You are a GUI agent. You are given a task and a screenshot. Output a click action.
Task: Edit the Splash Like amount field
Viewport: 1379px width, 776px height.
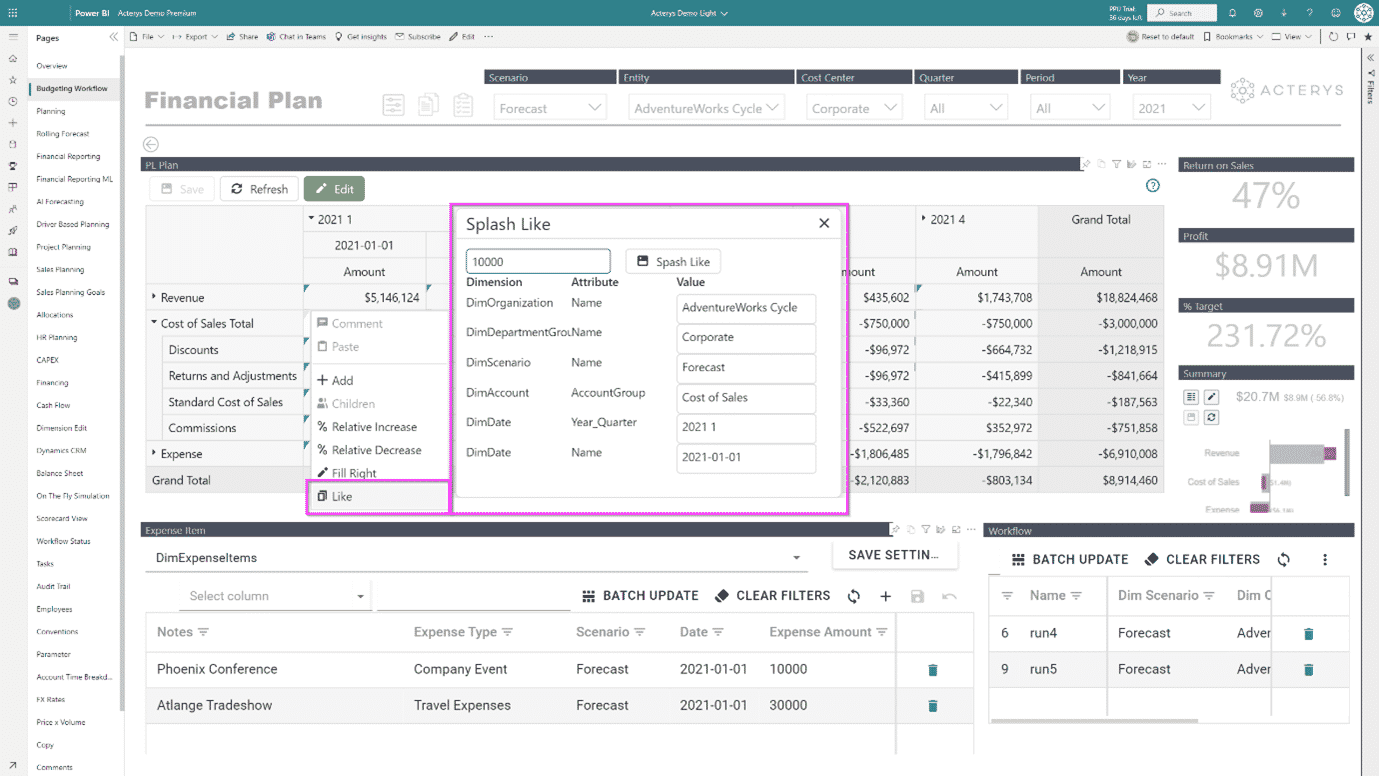(x=538, y=261)
